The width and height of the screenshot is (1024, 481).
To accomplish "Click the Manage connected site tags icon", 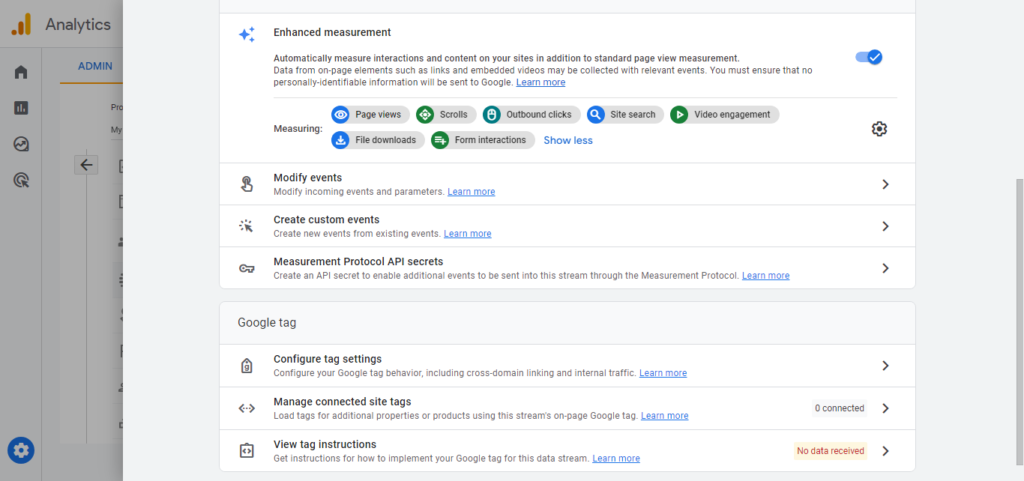I will click(246, 409).
